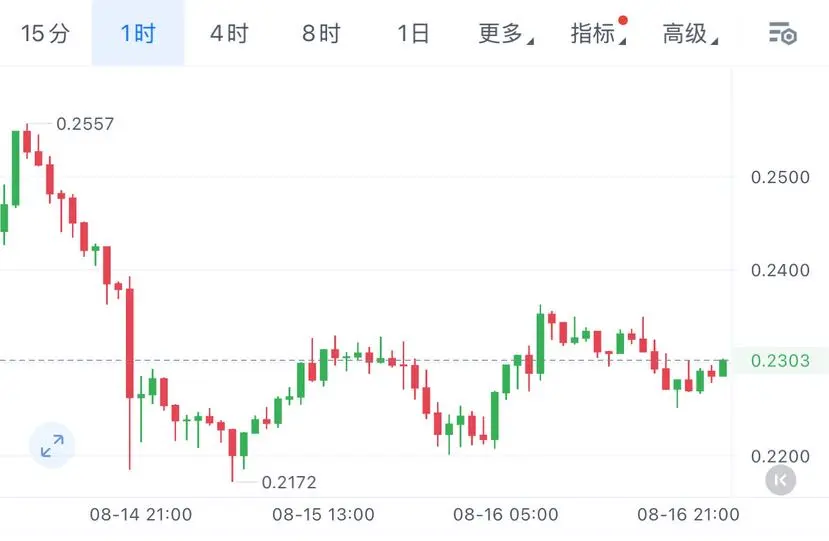The image size is (829, 541).
Task: Select the 1时 timeframe tab
Action: pos(138,33)
